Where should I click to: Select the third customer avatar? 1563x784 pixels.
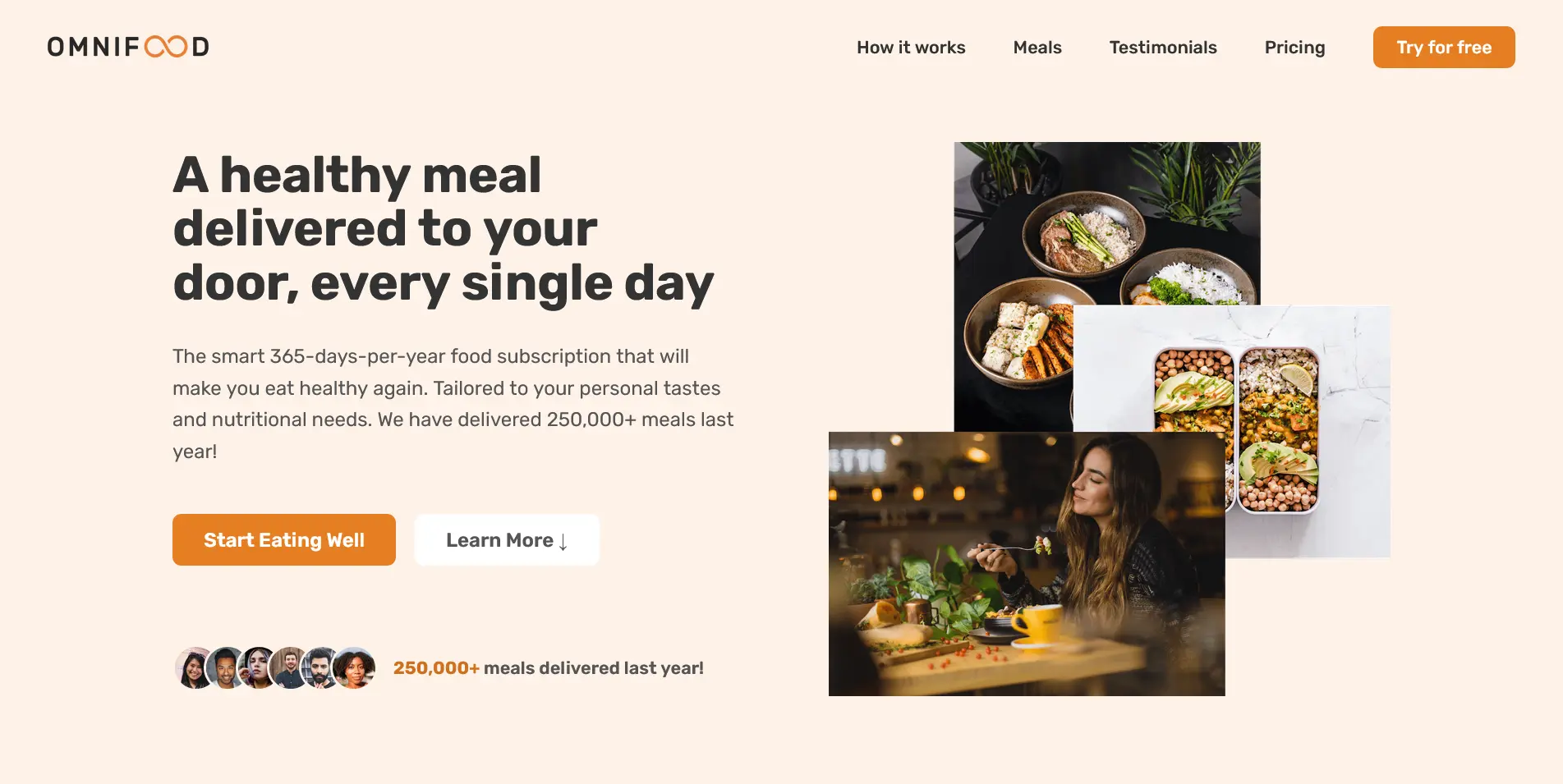(x=256, y=667)
